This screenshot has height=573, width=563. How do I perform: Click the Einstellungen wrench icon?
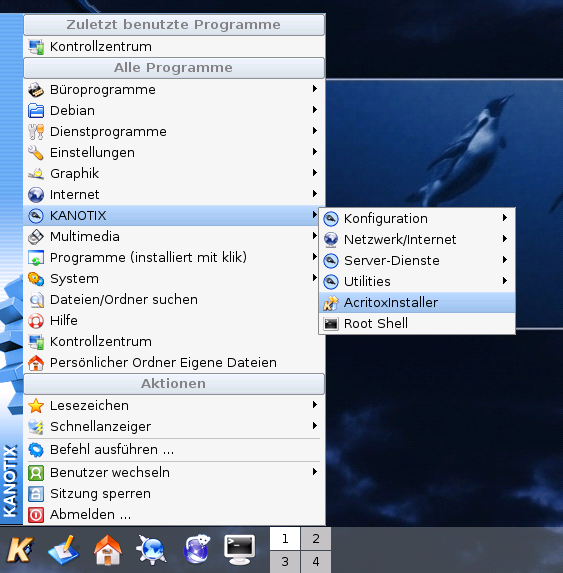[x=36, y=153]
